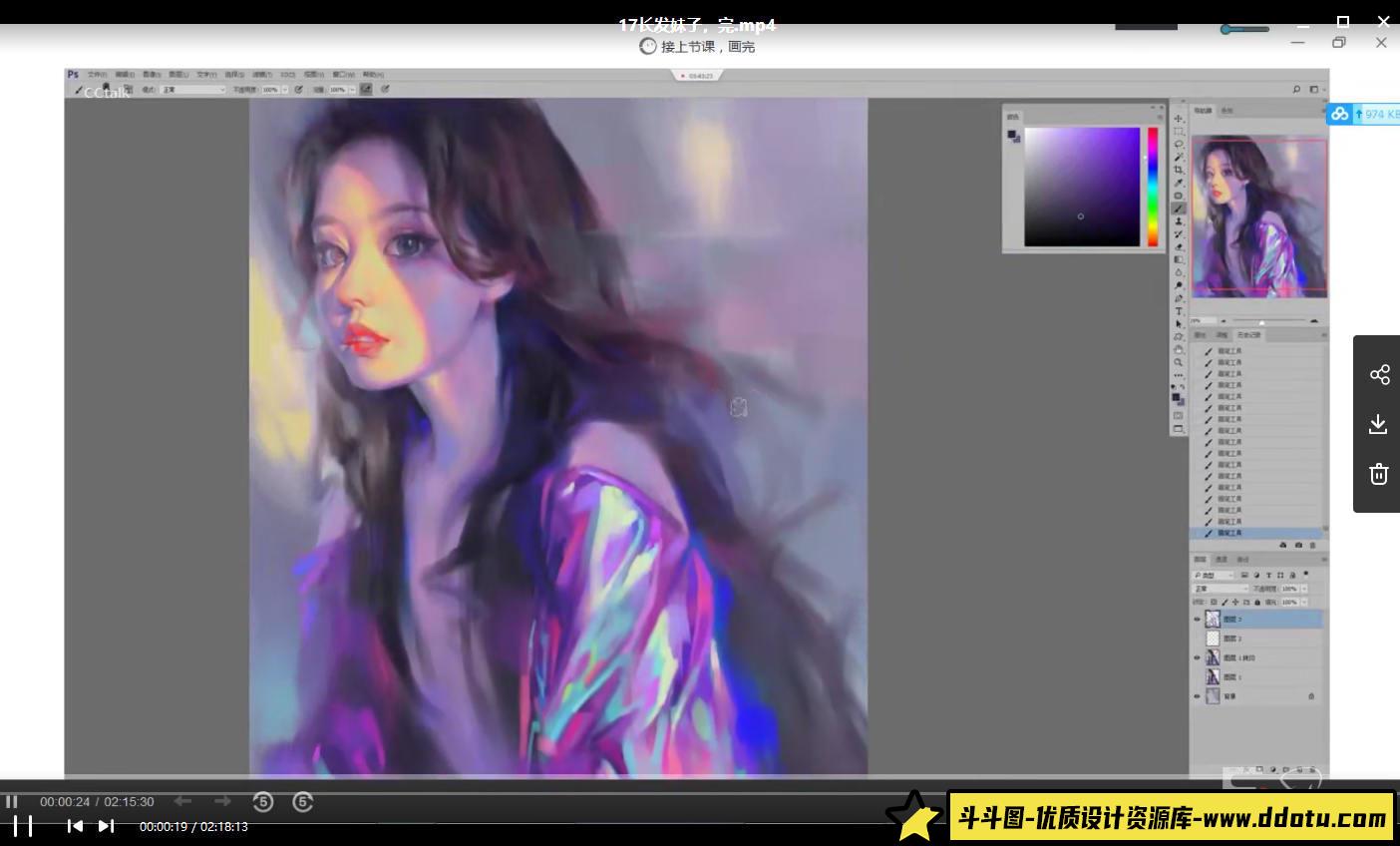Open the first Photoshop menu bar item

[97, 75]
